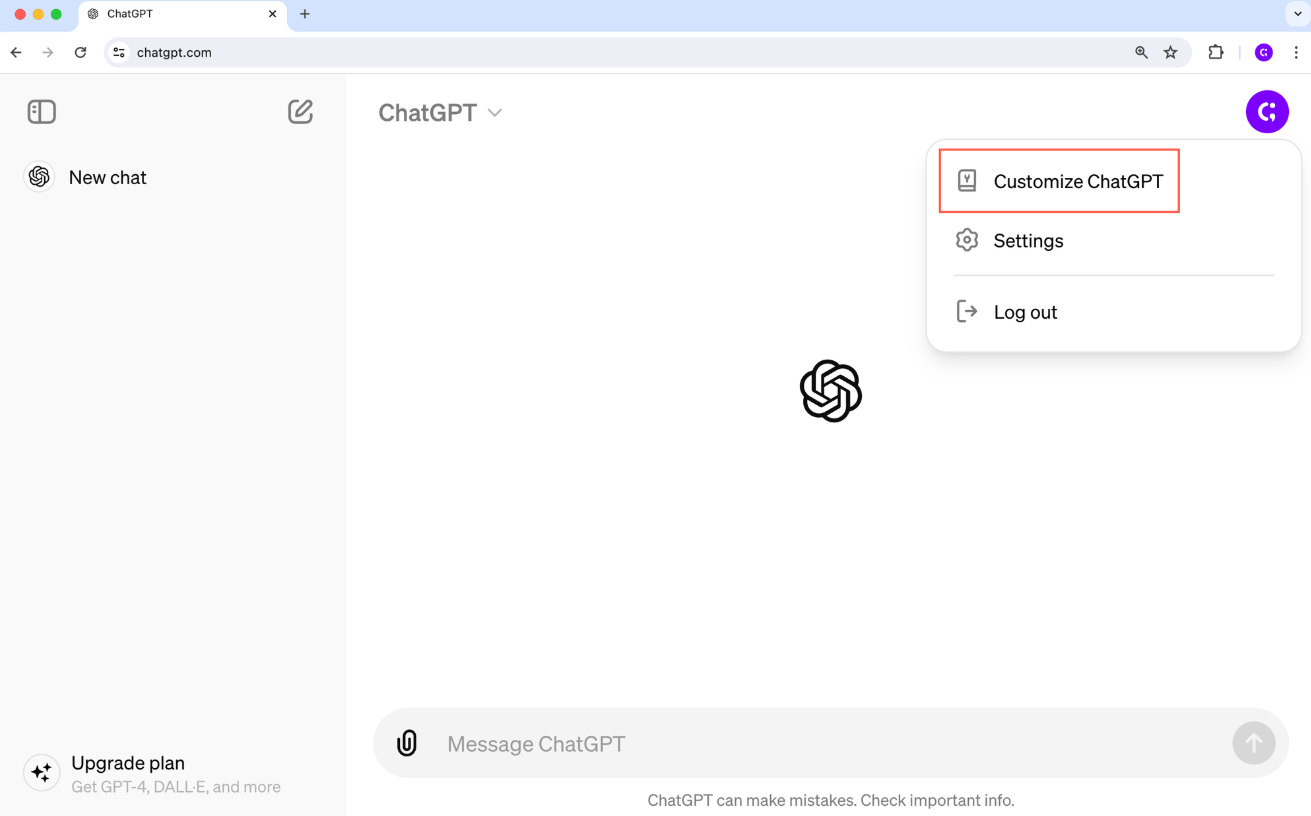Open the purple profile avatar menu
This screenshot has height=816, width=1311.
pos(1267,111)
